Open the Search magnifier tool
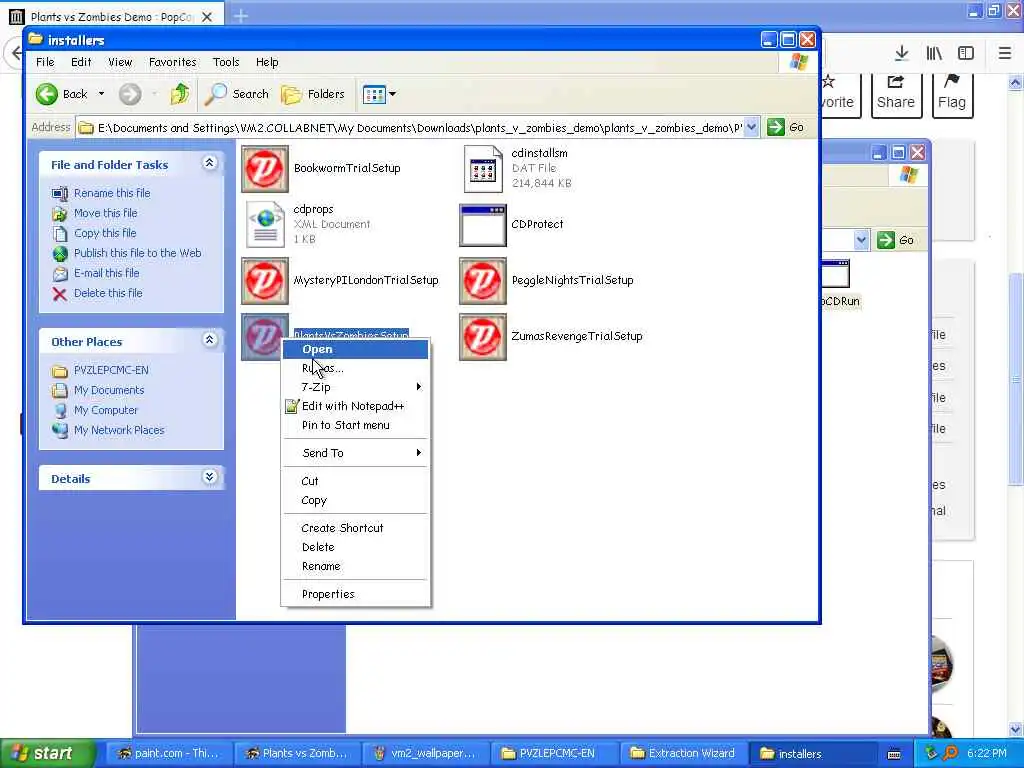The height and width of the screenshot is (768, 1024). tap(236, 94)
